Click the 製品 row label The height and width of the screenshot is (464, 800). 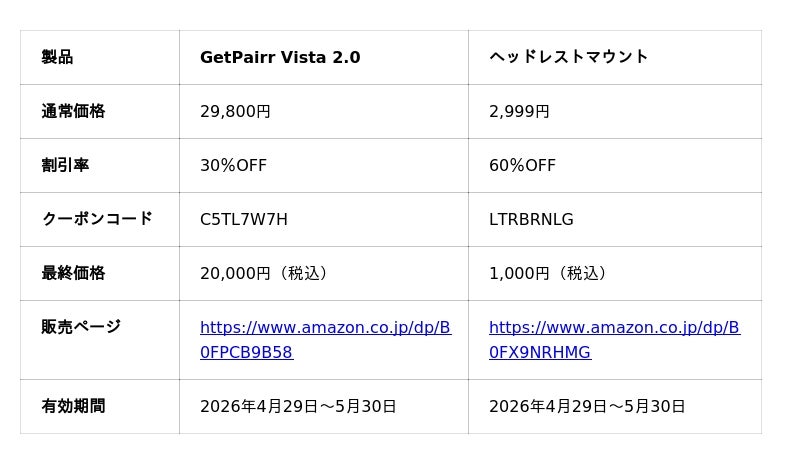pos(57,57)
